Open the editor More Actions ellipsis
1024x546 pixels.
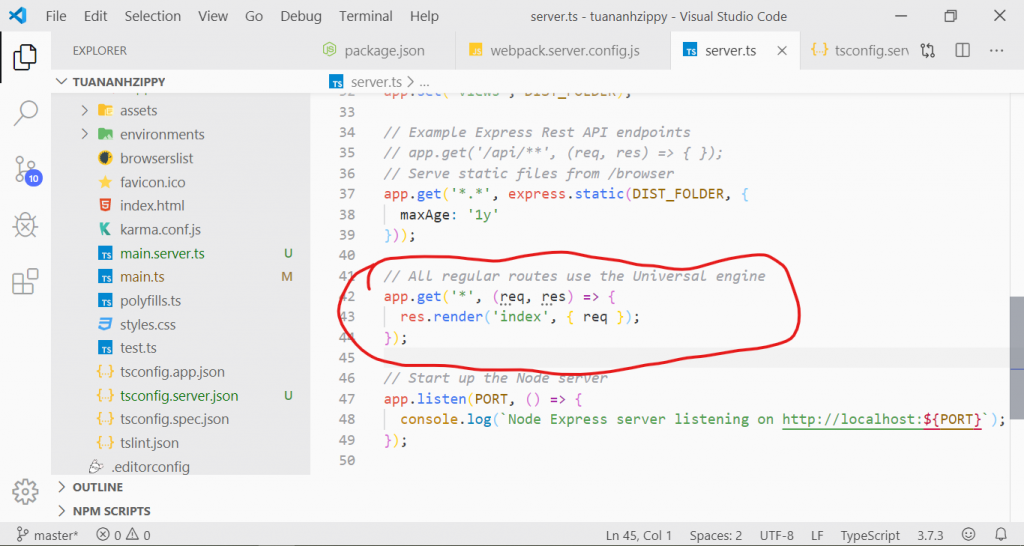coord(996,50)
